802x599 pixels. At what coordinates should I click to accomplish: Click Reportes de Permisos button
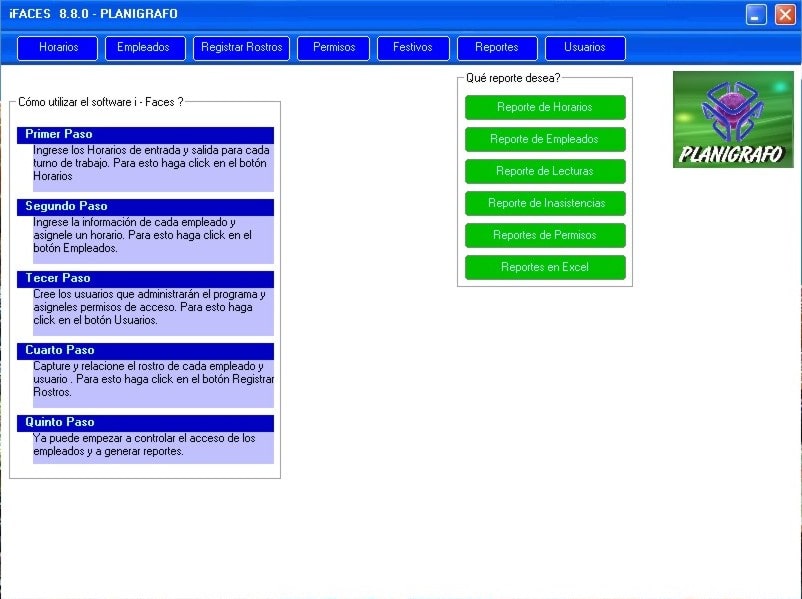(545, 235)
